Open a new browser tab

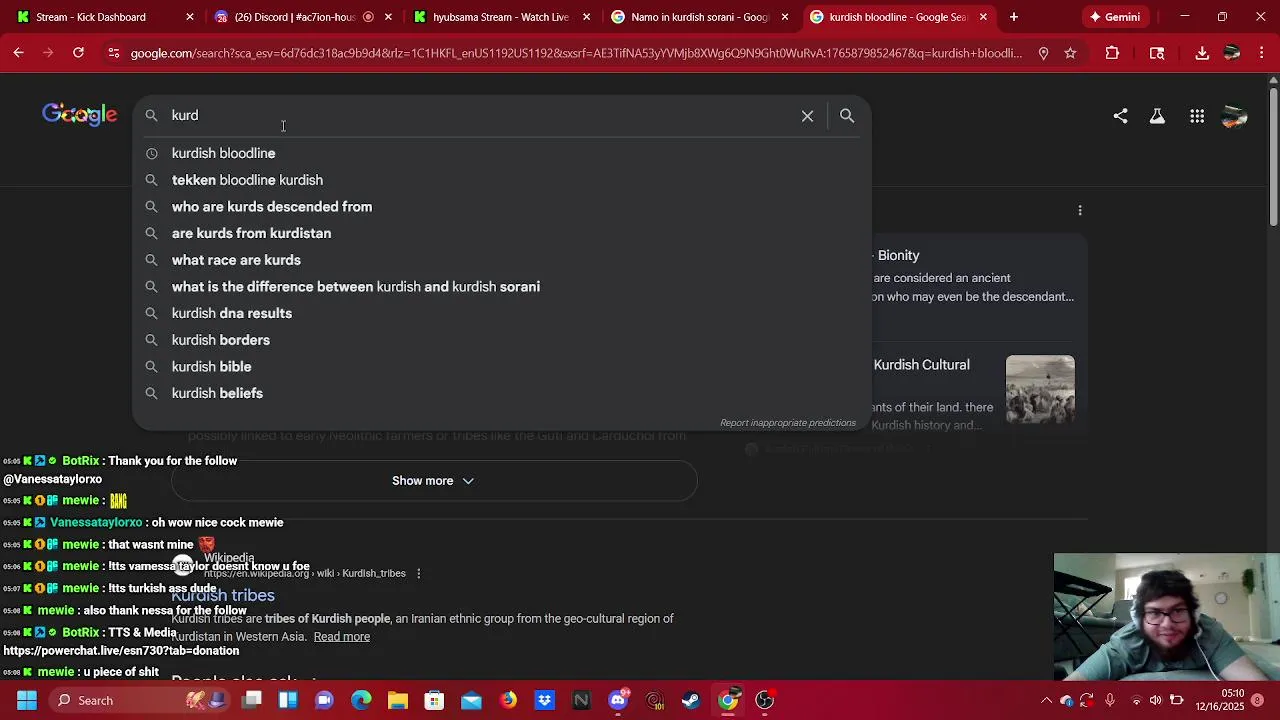coord(1014,17)
